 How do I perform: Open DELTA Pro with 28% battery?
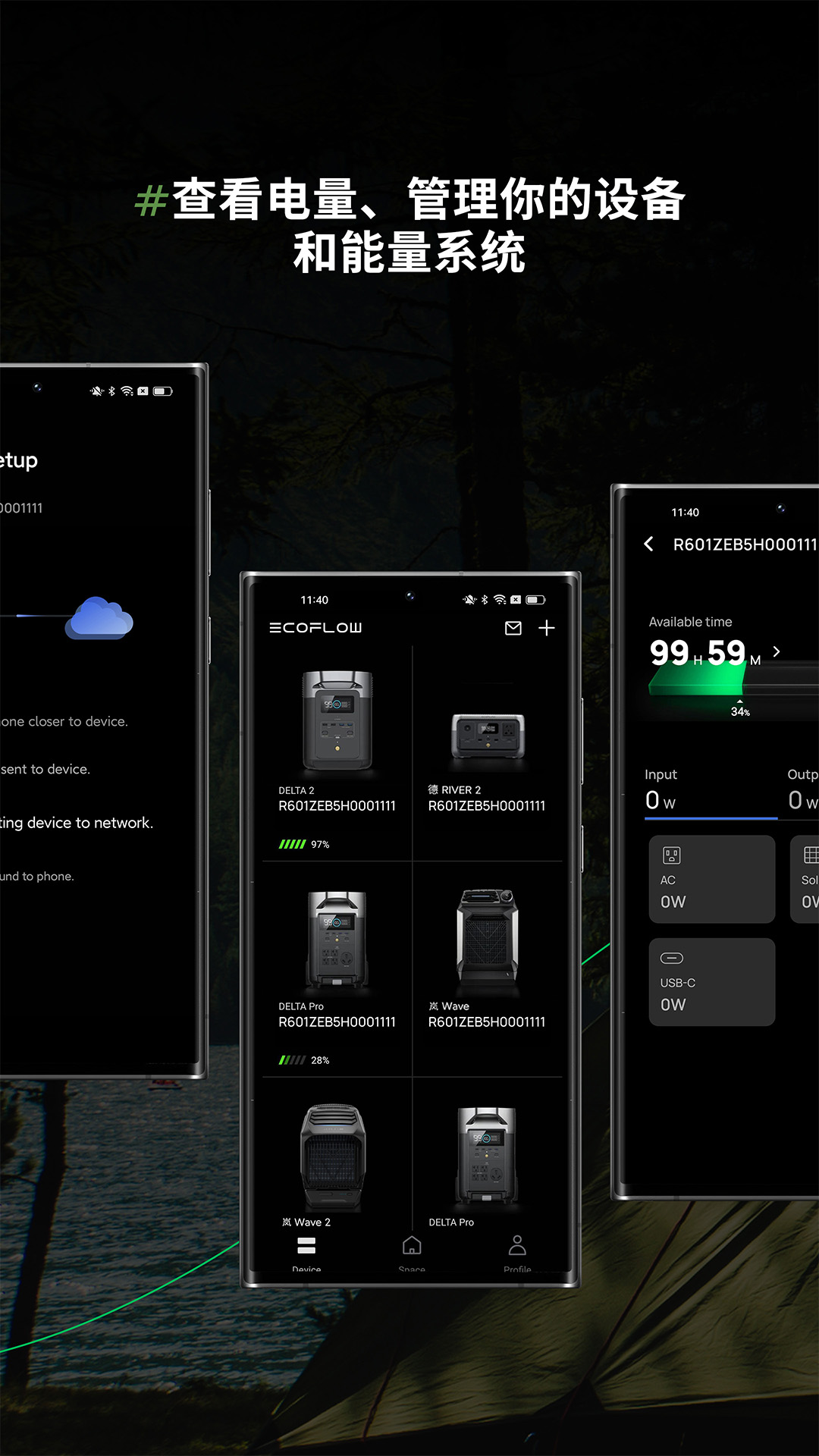coord(337,971)
